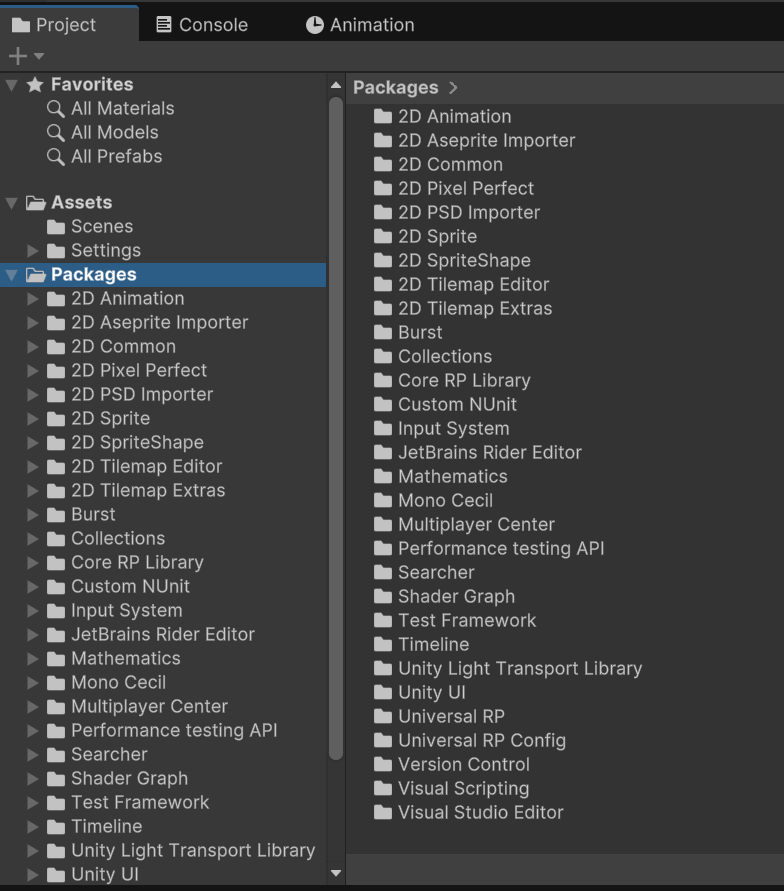Click Mathematics folder icon in right pane
The width and height of the screenshot is (784, 891).
[383, 477]
